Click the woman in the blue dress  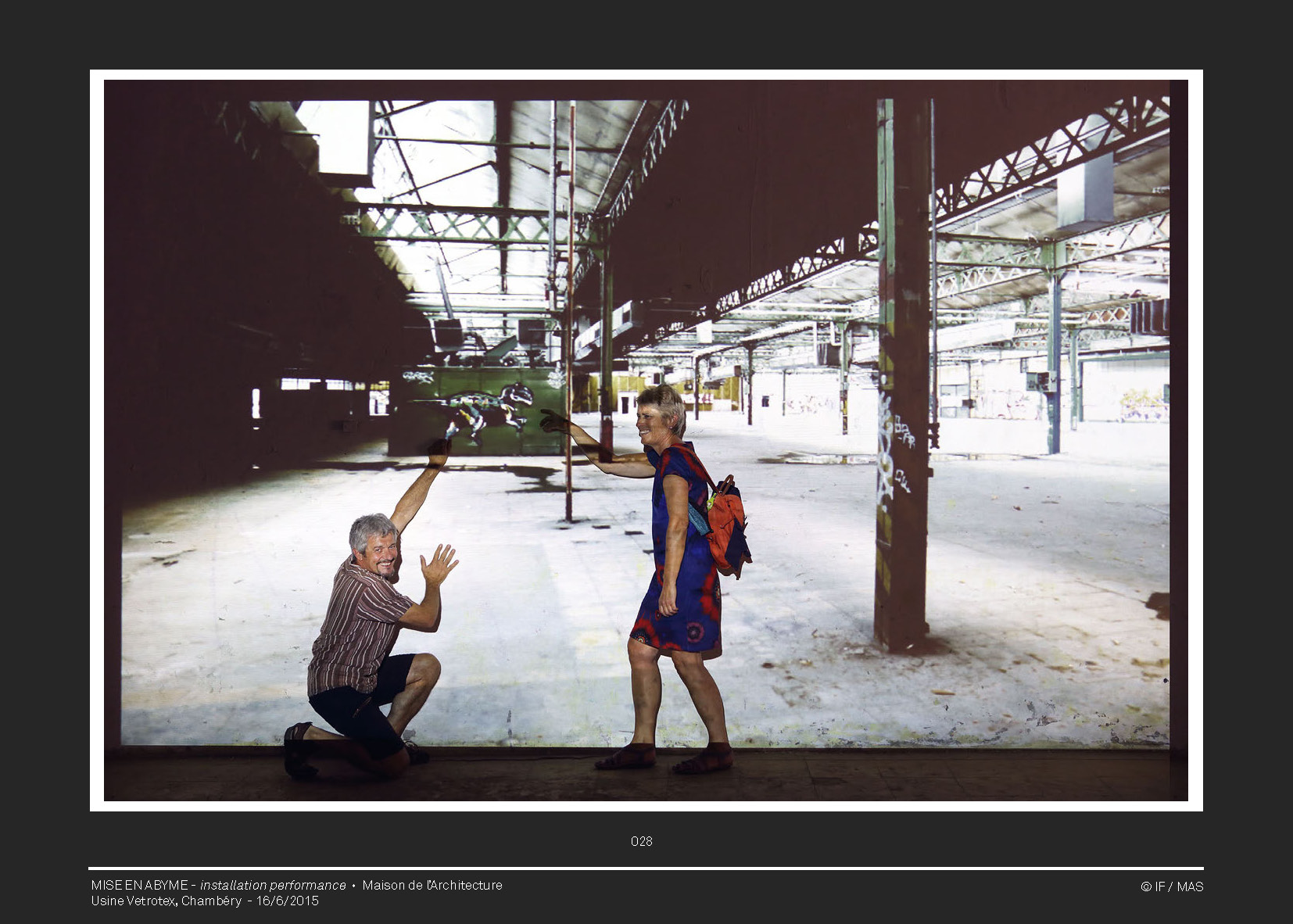pos(679,563)
